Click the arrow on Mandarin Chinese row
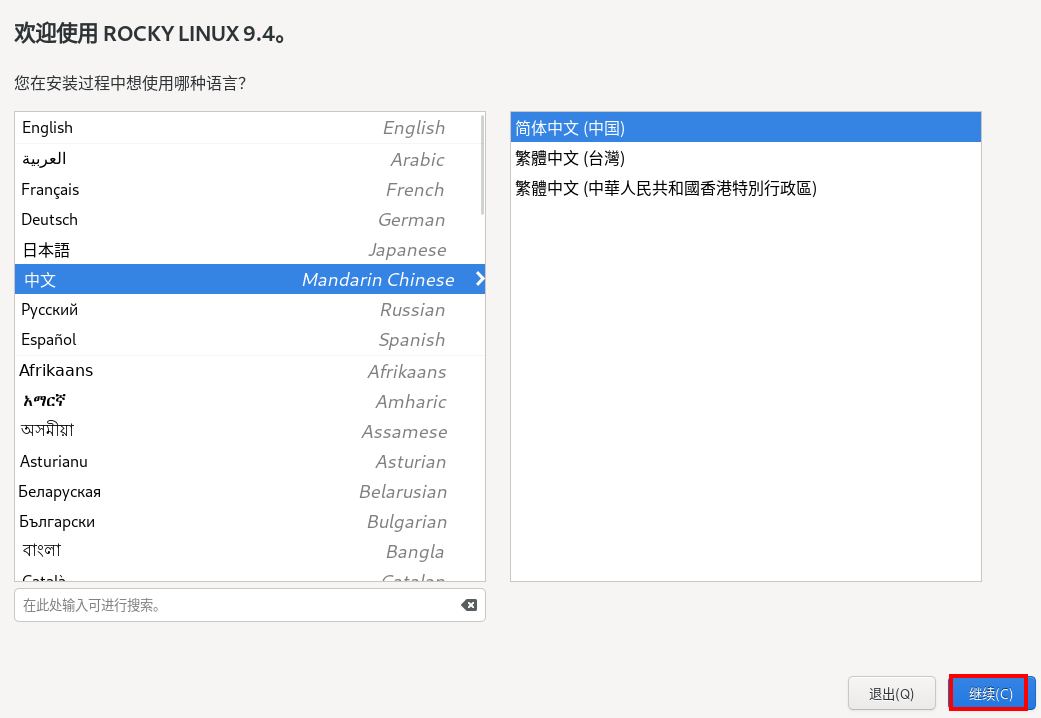 tap(480, 279)
